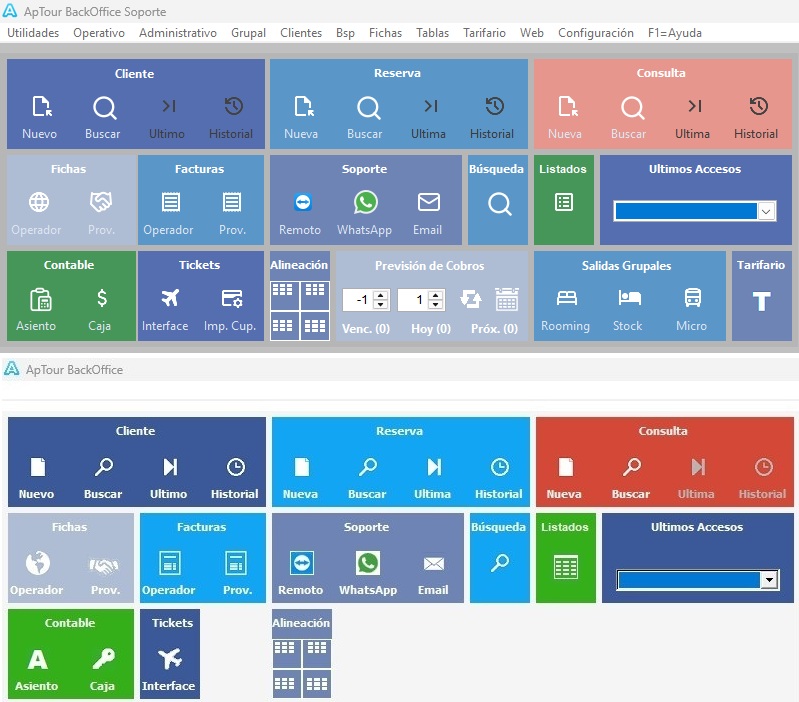Open Asiento contable in top window

point(37,310)
